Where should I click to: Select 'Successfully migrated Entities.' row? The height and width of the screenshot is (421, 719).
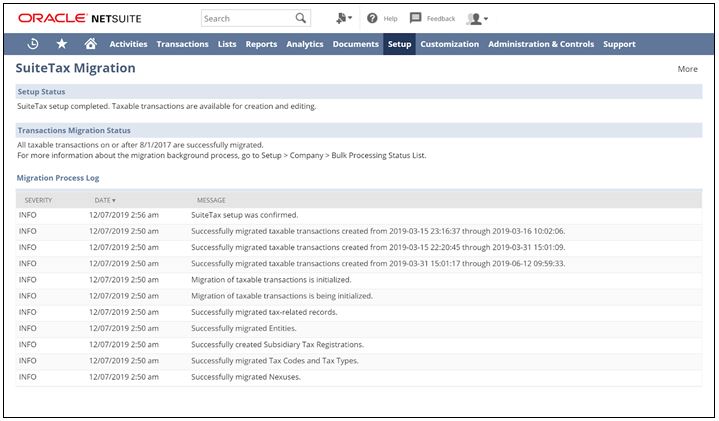tap(359, 328)
